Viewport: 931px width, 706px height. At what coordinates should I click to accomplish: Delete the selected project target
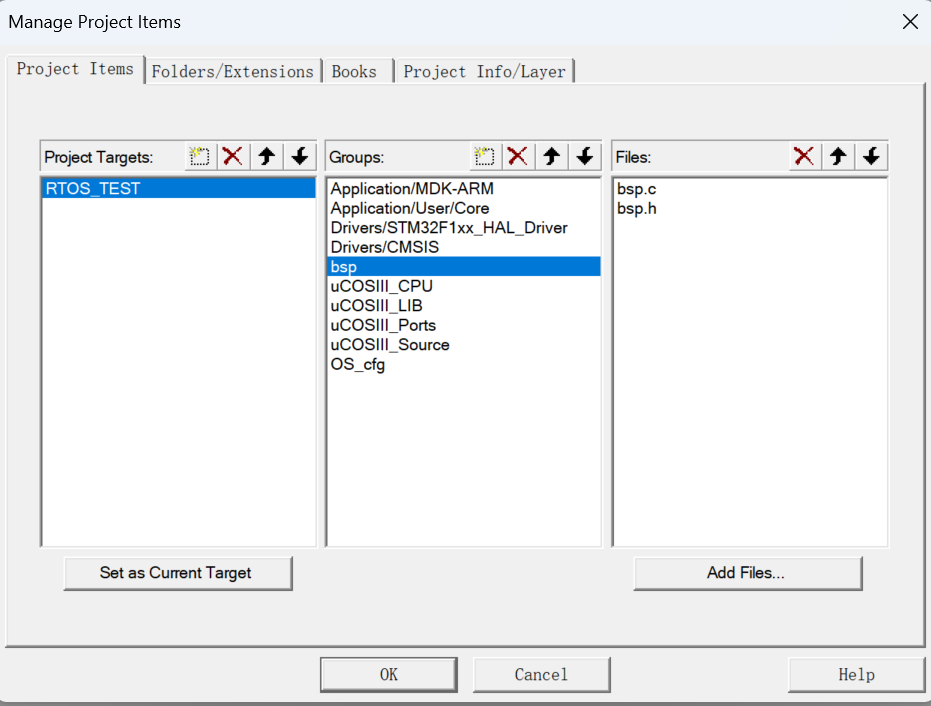233,157
